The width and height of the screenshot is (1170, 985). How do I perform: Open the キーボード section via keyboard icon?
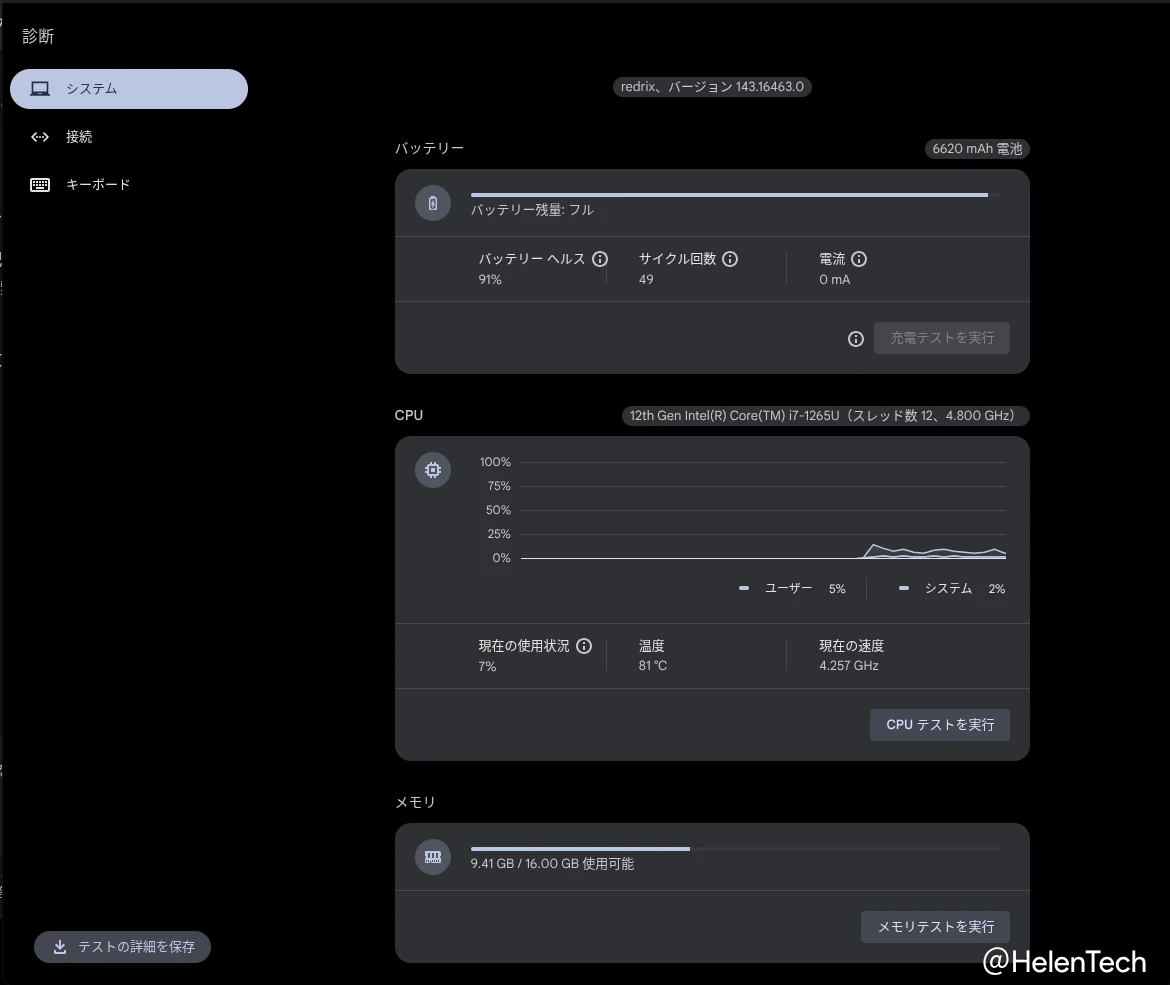click(x=39, y=184)
